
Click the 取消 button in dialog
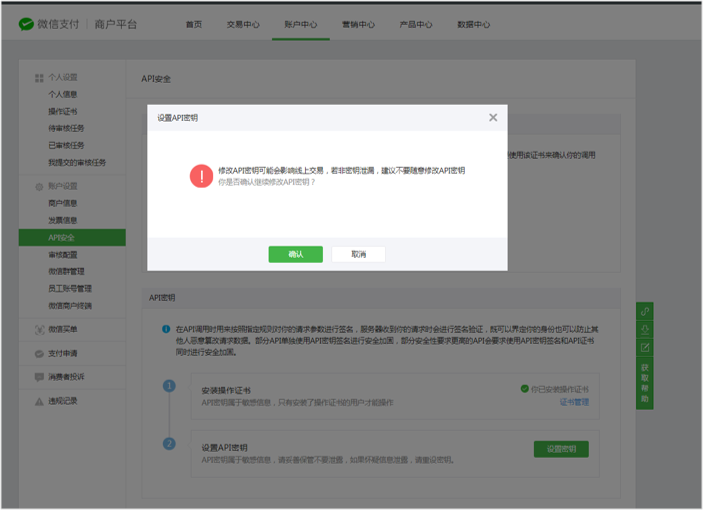click(x=358, y=254)
